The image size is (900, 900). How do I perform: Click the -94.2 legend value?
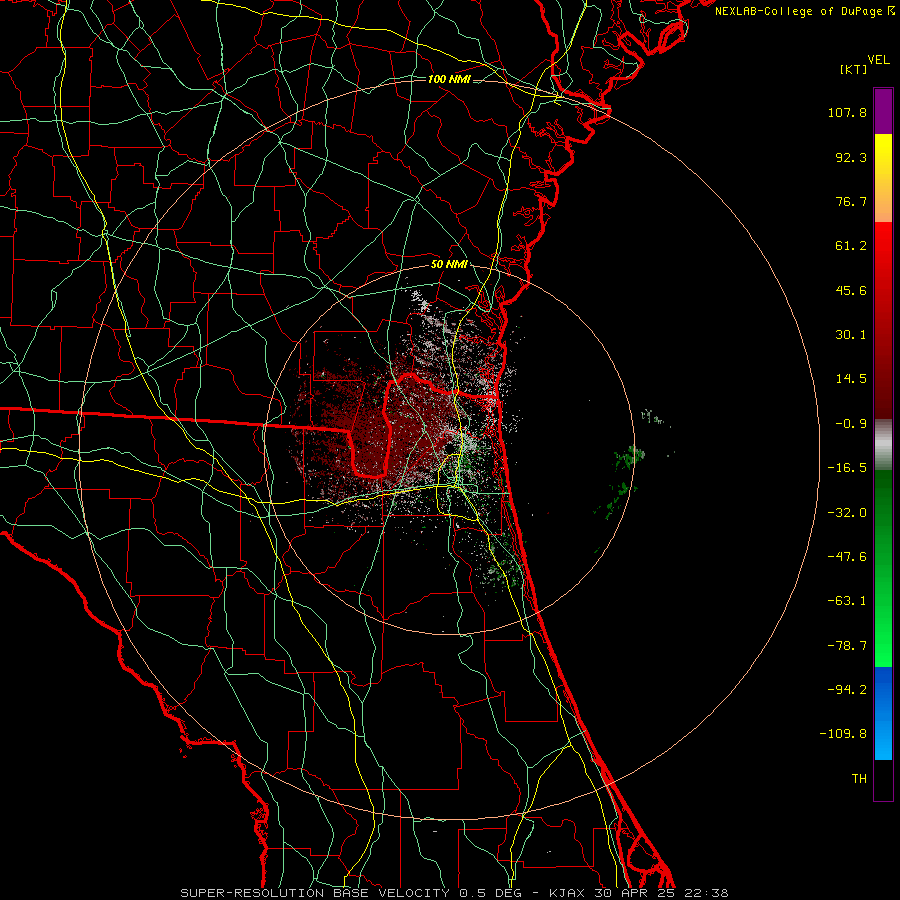(847, 689)
